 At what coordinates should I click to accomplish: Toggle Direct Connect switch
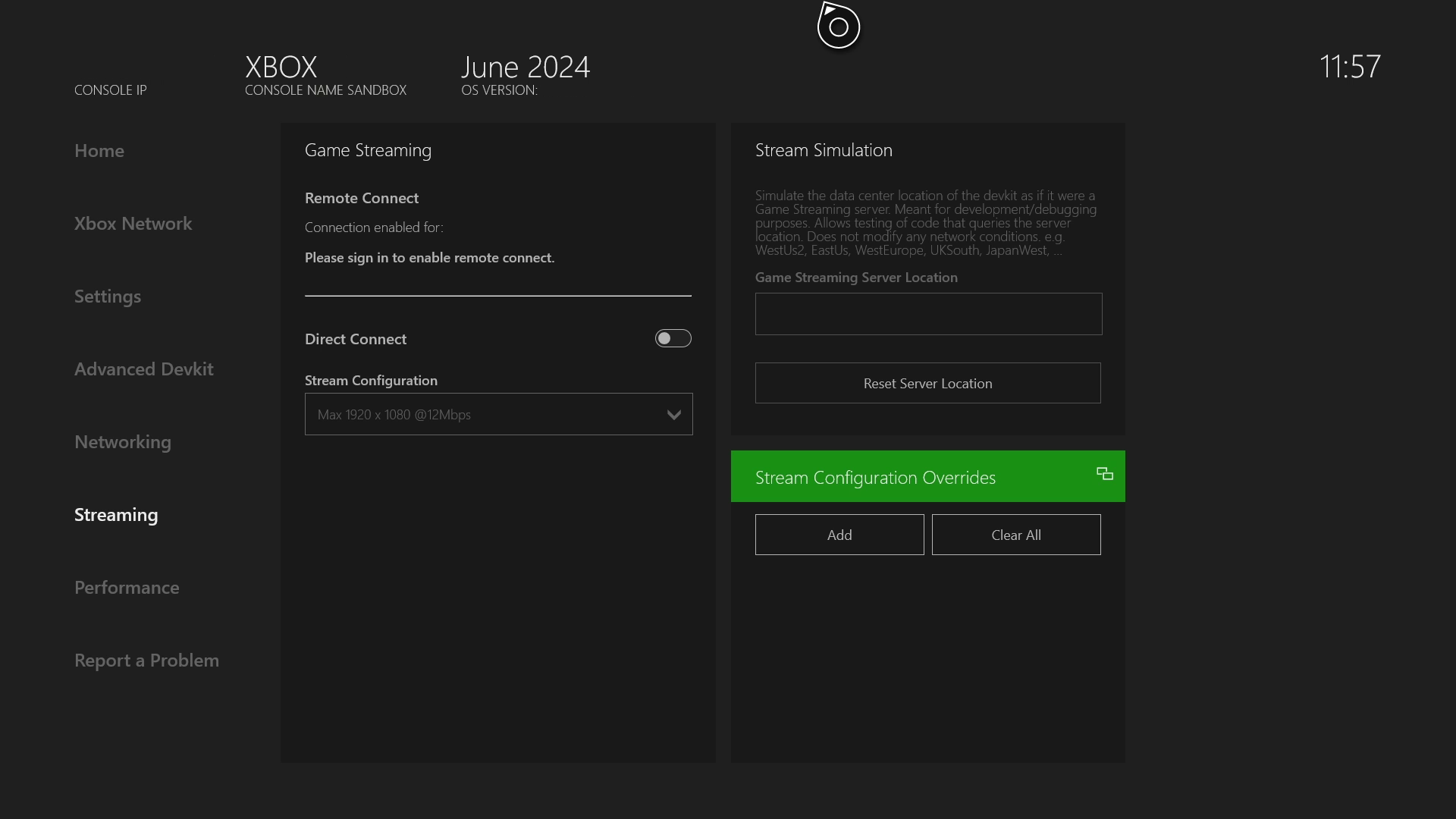673,338
